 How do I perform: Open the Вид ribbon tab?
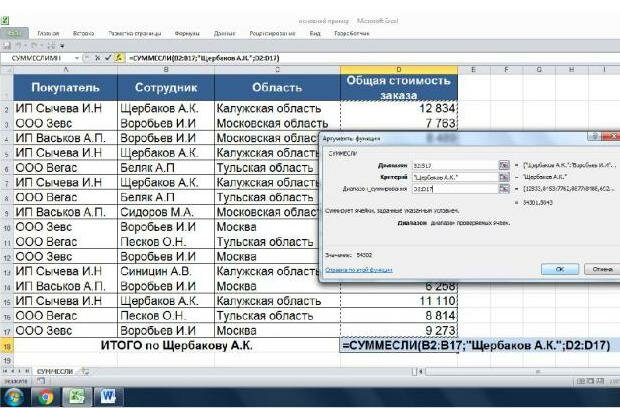tap(315, 34)
